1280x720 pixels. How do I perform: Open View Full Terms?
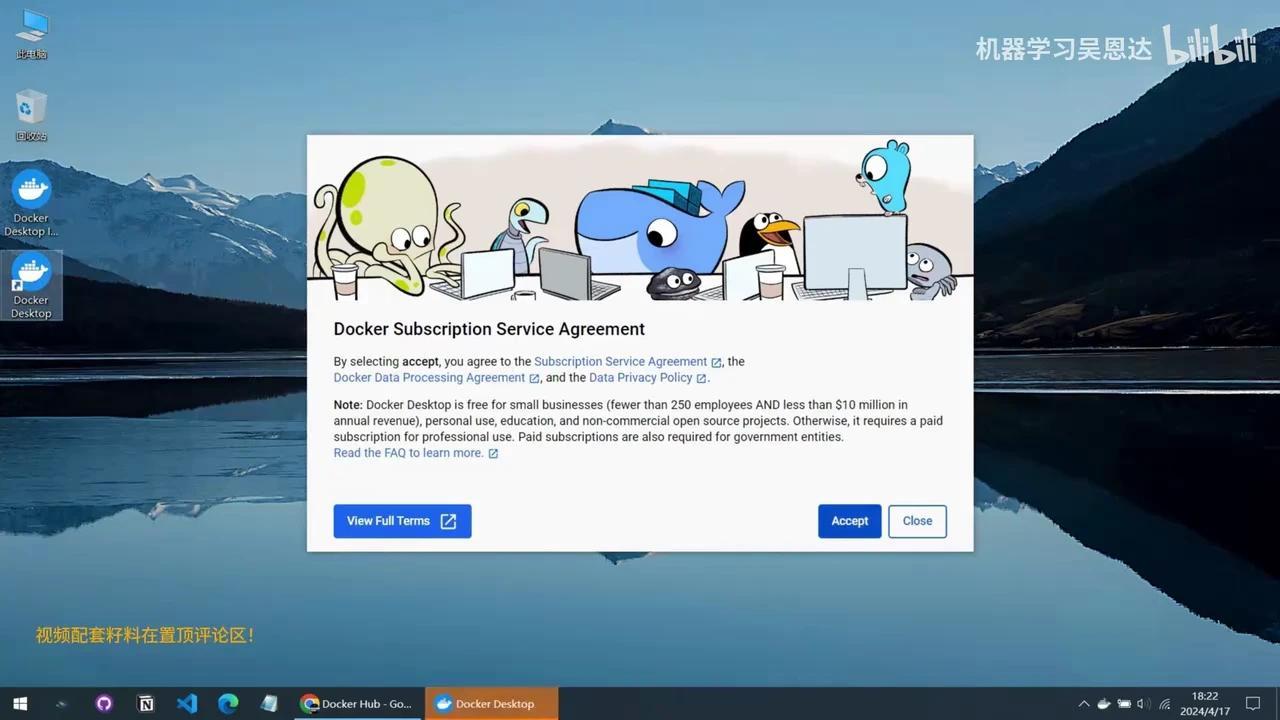pos(402,521)
